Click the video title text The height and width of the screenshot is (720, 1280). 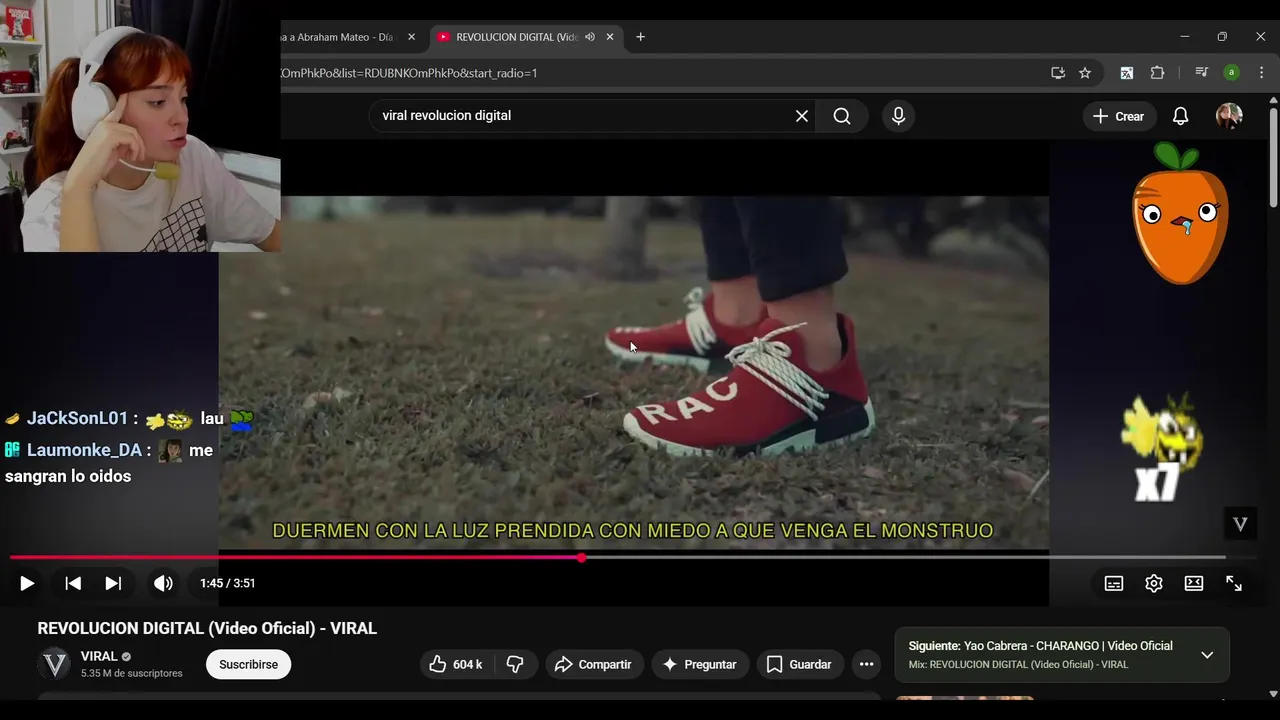click(207, 629)
